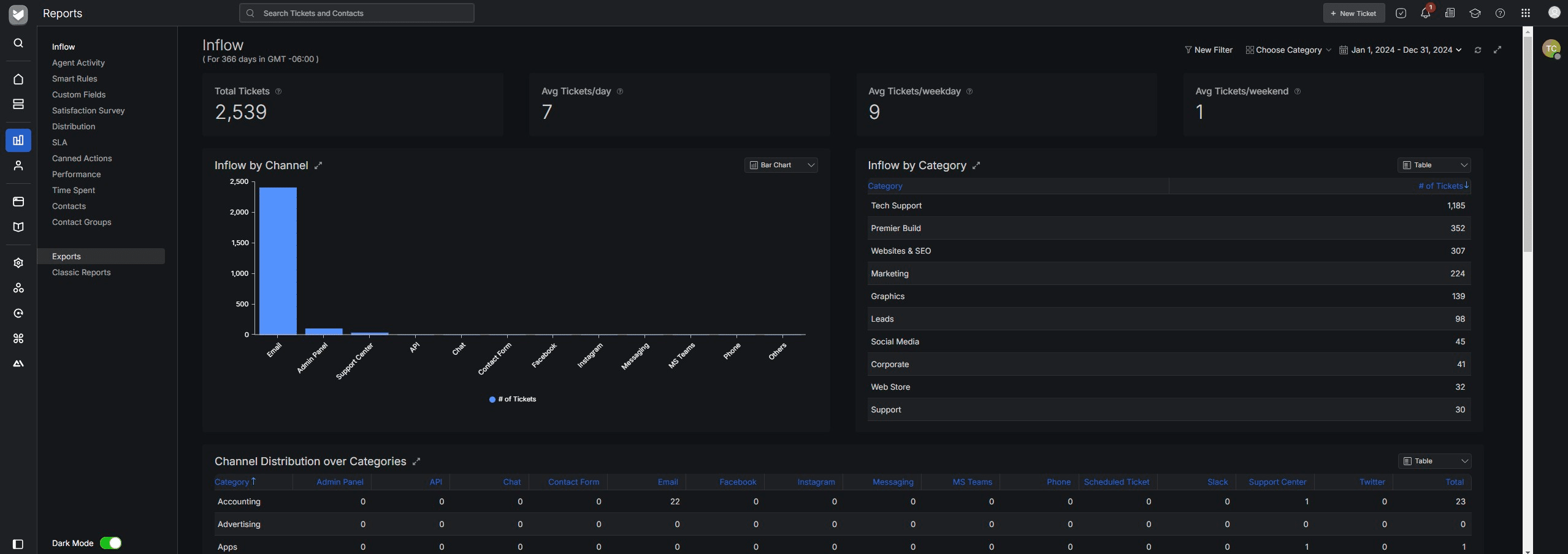
Task: Expand Inflow by Category panel fullscreen
Action: coord(976,165)
